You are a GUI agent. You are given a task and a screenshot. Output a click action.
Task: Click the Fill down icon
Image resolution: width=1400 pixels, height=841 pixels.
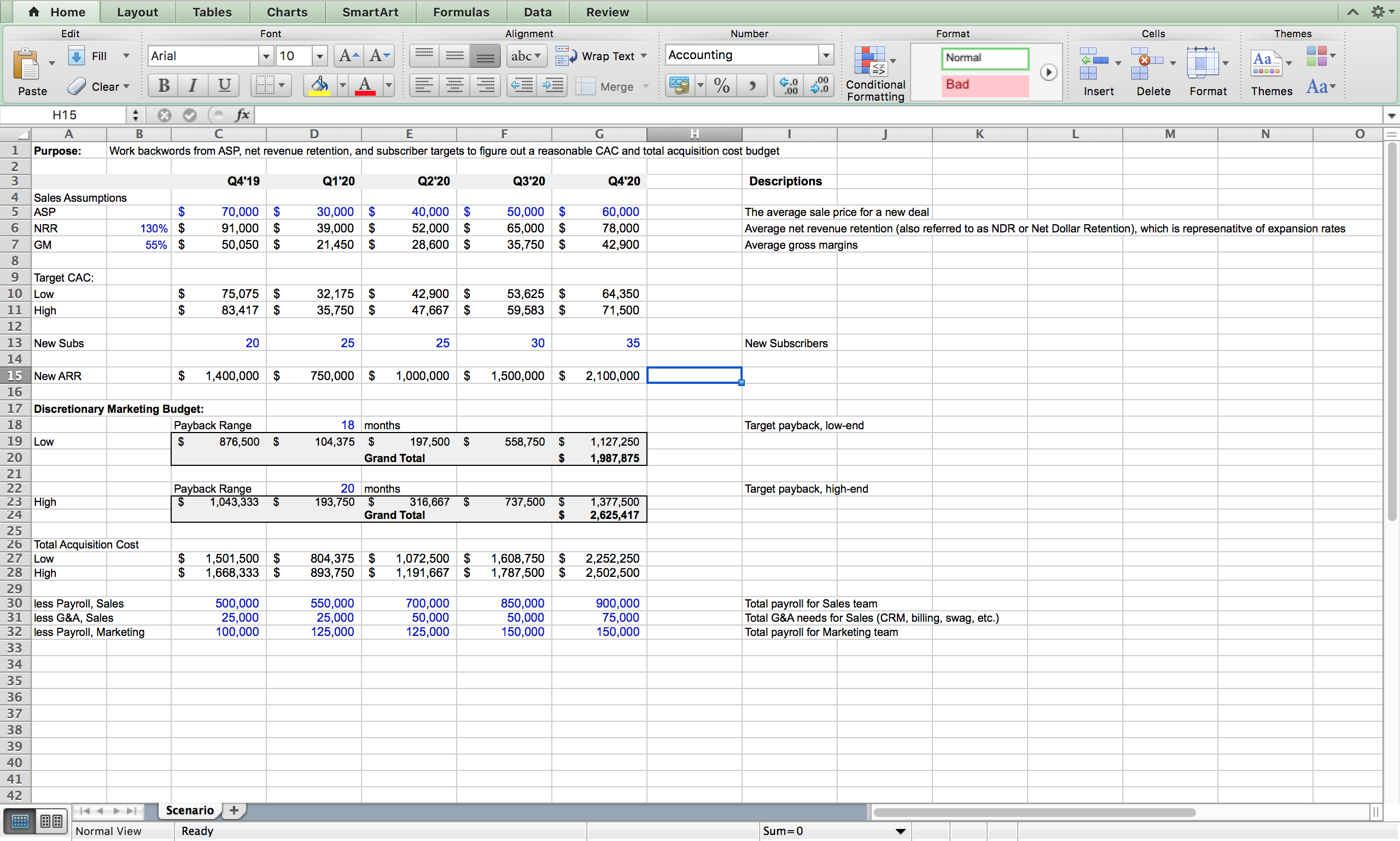point(77,56)
